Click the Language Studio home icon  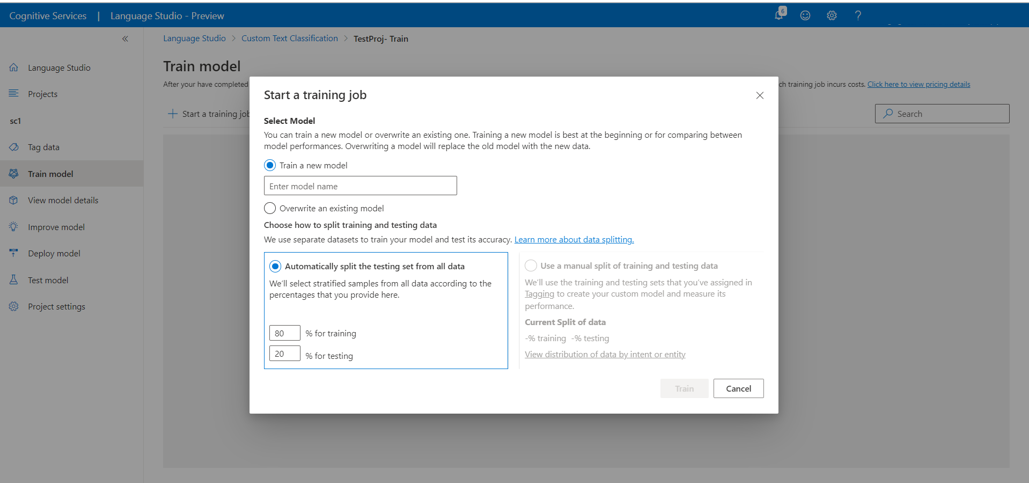[x=14, y=68]
